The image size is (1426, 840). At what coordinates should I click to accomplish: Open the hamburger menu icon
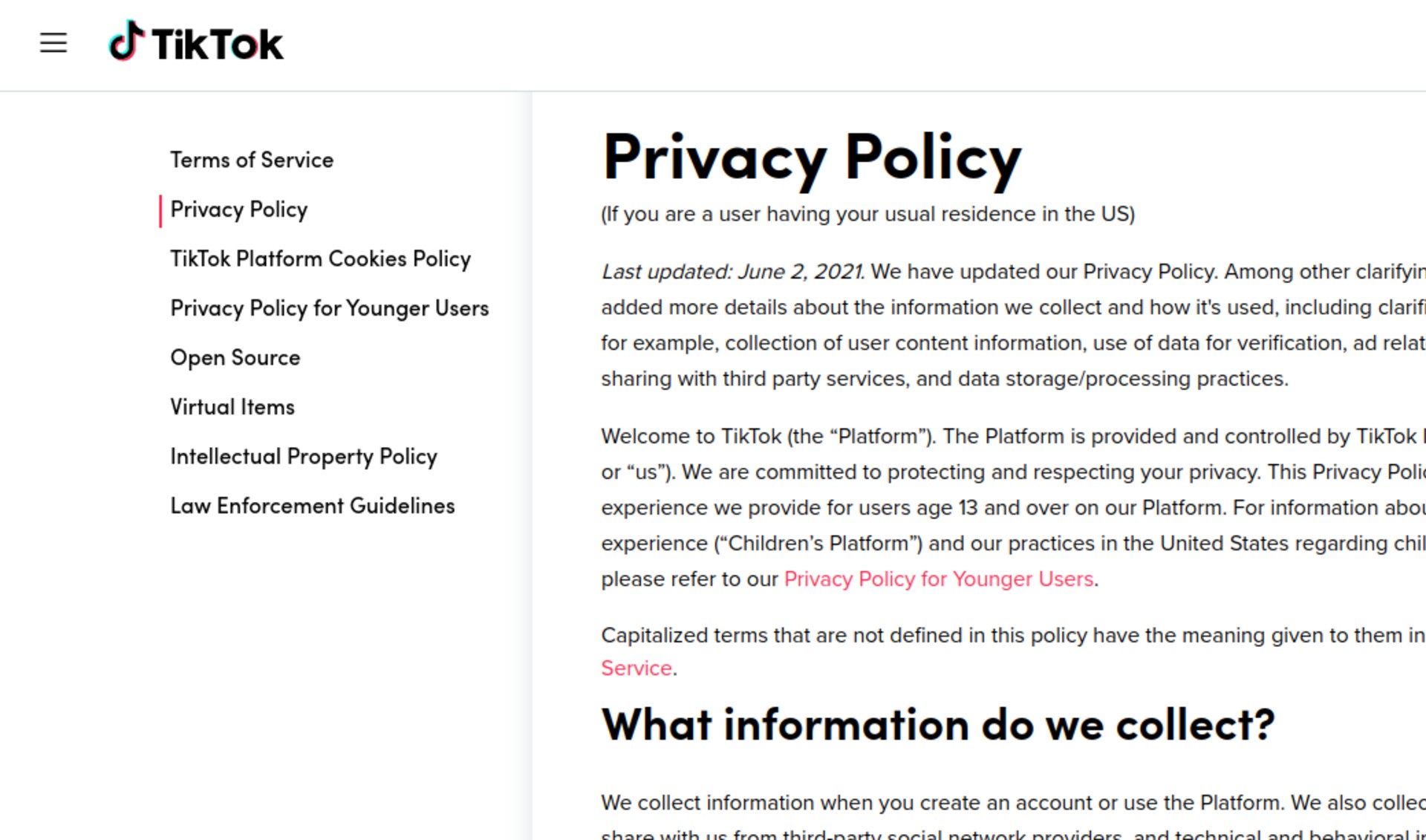(x=53, y=42)
